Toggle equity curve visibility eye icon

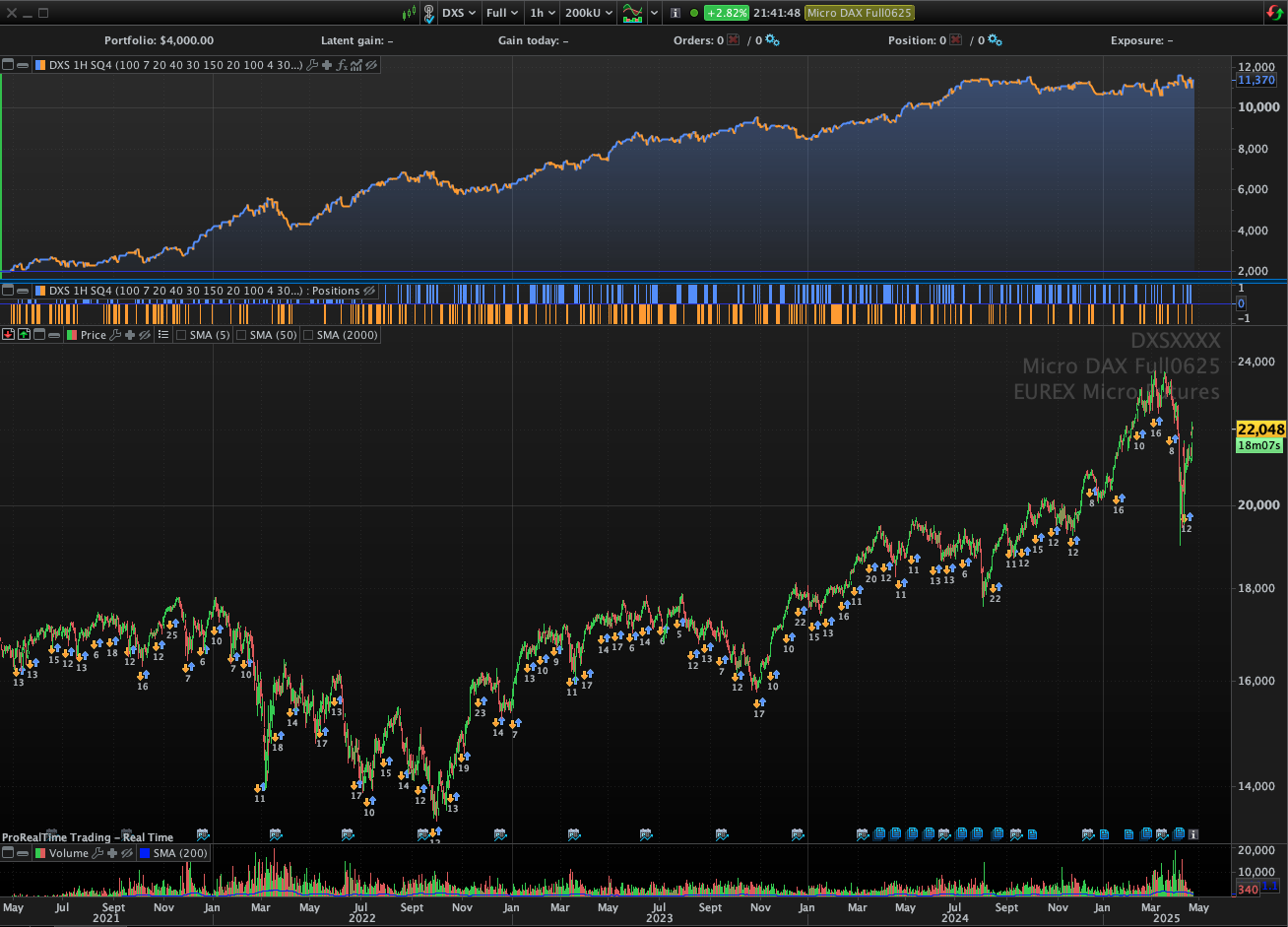(x=371, y=65)
